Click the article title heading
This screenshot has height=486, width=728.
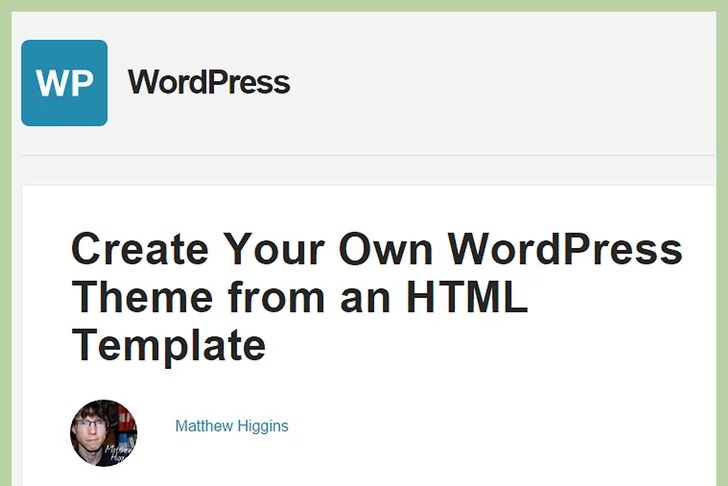[376, 297]
